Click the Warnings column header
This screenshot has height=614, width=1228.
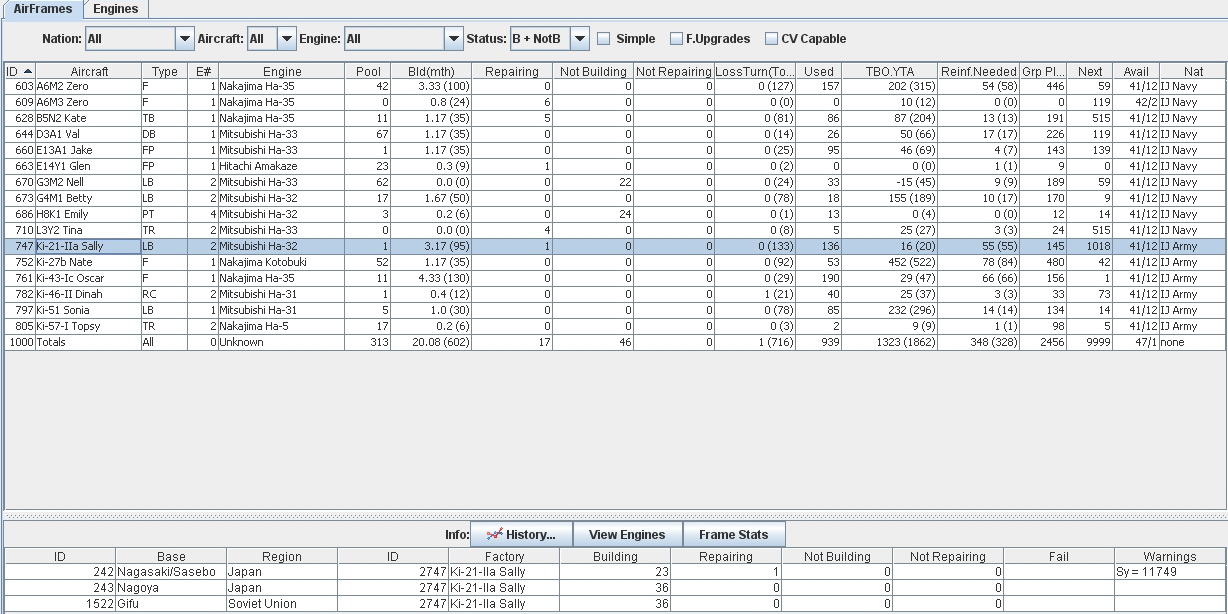click(1169, 557)
